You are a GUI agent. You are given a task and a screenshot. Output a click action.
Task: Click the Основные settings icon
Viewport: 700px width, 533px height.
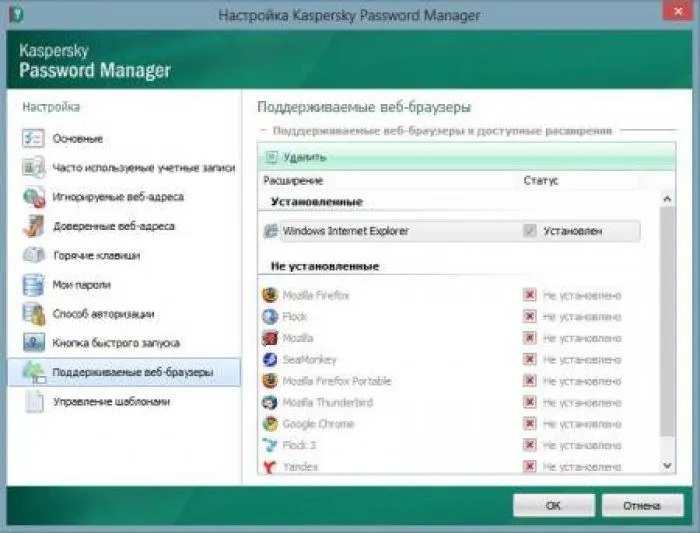click(x=33, y=138)
